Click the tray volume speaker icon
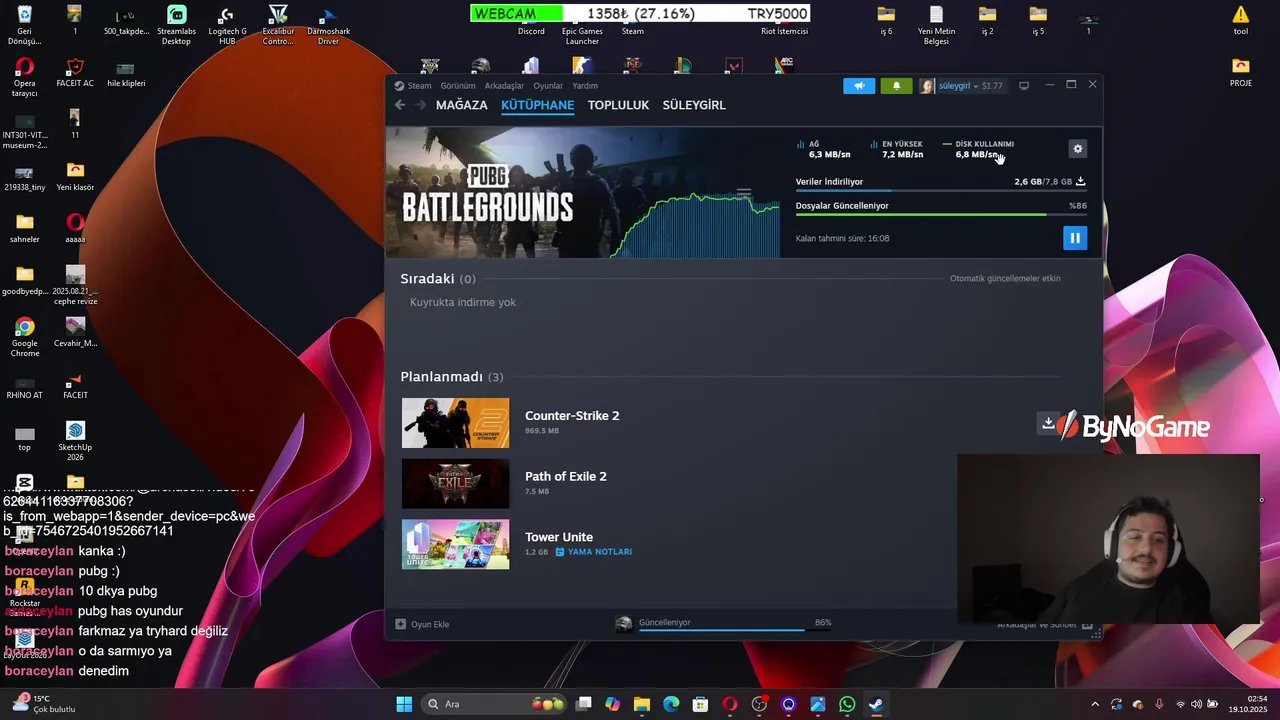This screenshot has height=720, width=1280. [x=1196, y=704]
